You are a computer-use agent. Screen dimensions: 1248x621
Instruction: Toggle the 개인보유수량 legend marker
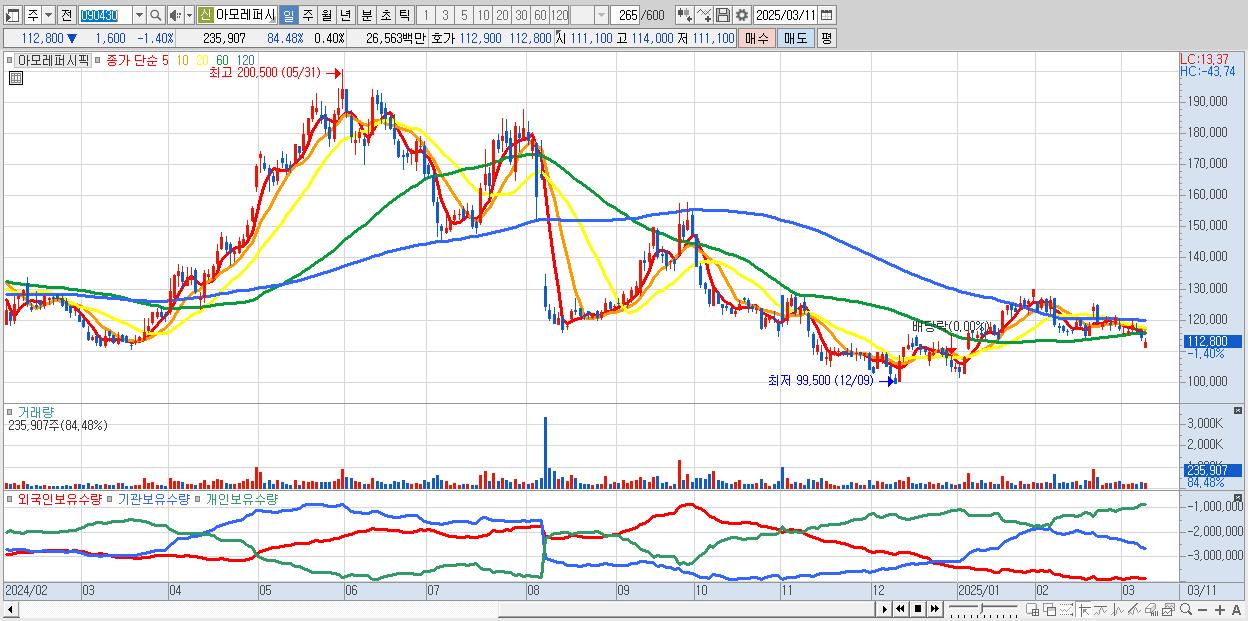200,498
